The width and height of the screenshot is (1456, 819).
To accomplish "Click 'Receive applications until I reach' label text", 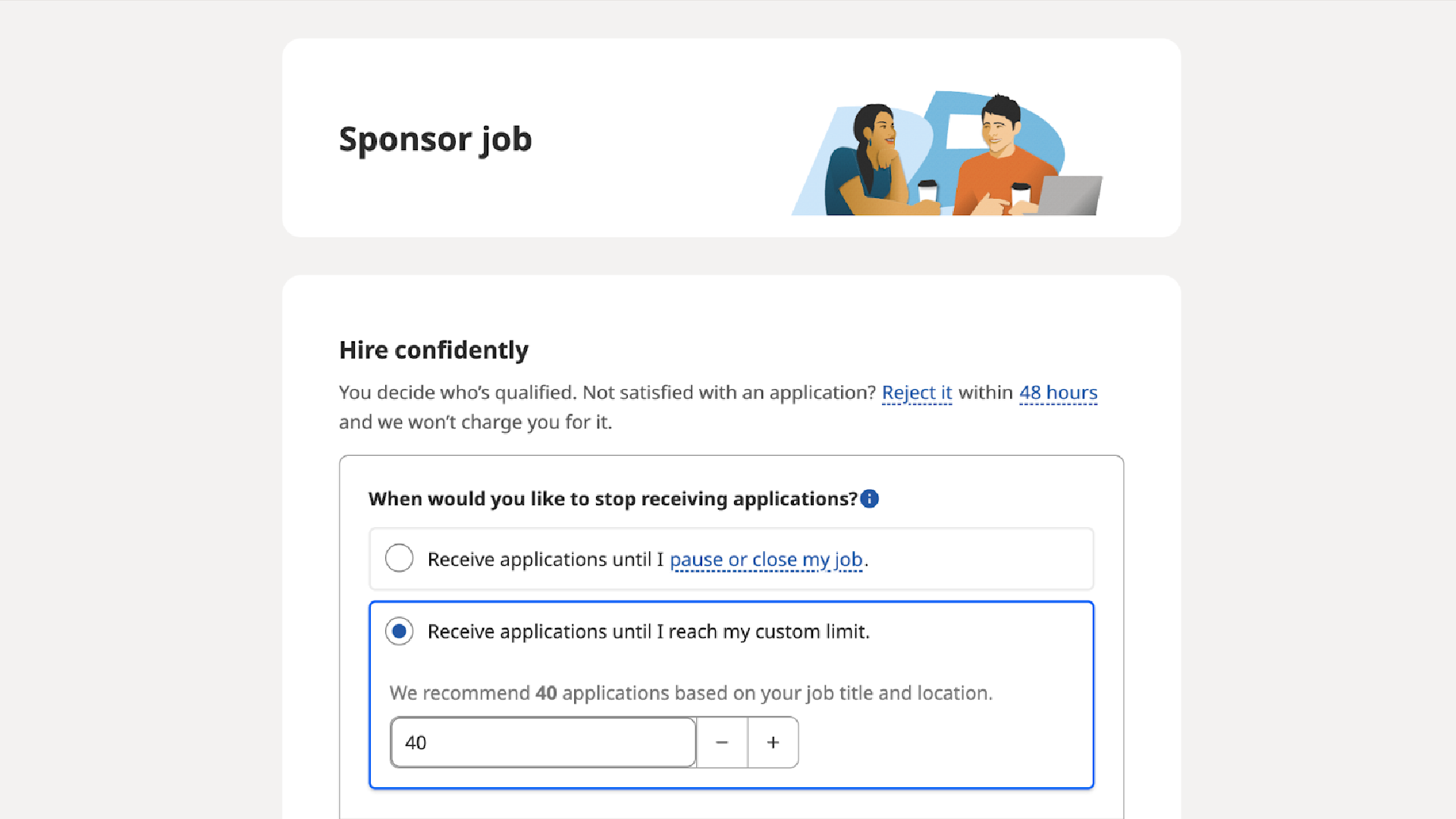I will (573, 632).
